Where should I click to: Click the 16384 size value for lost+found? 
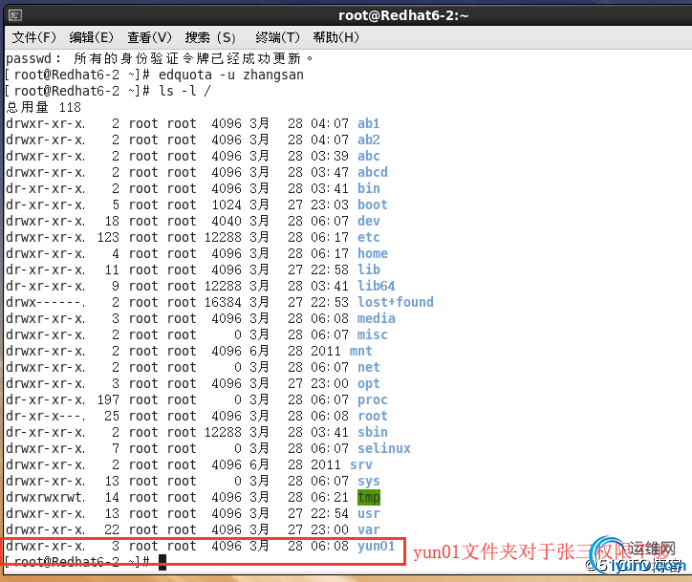coord(222,302)
